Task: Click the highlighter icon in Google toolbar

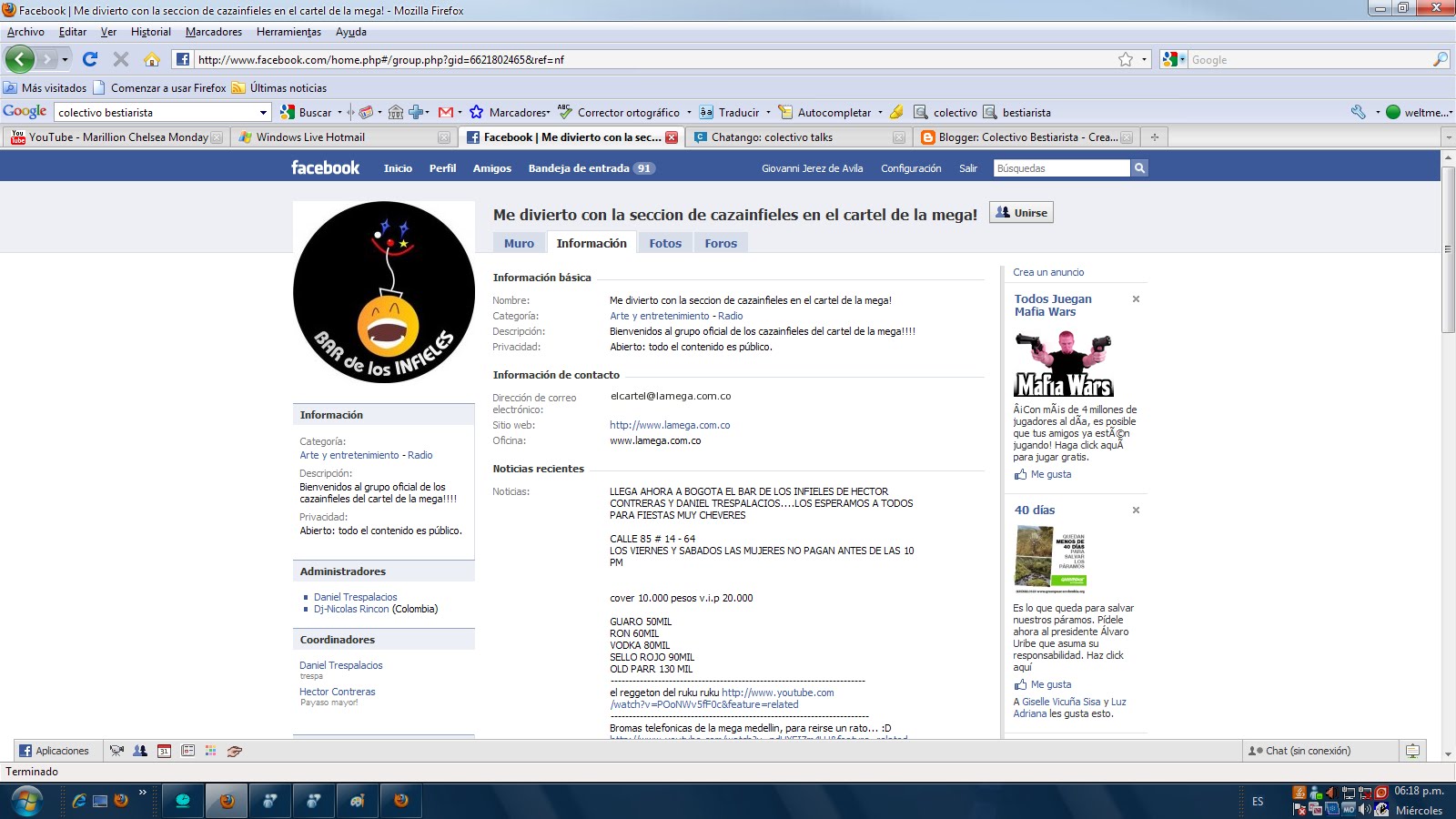Action: tap(896, 112)
